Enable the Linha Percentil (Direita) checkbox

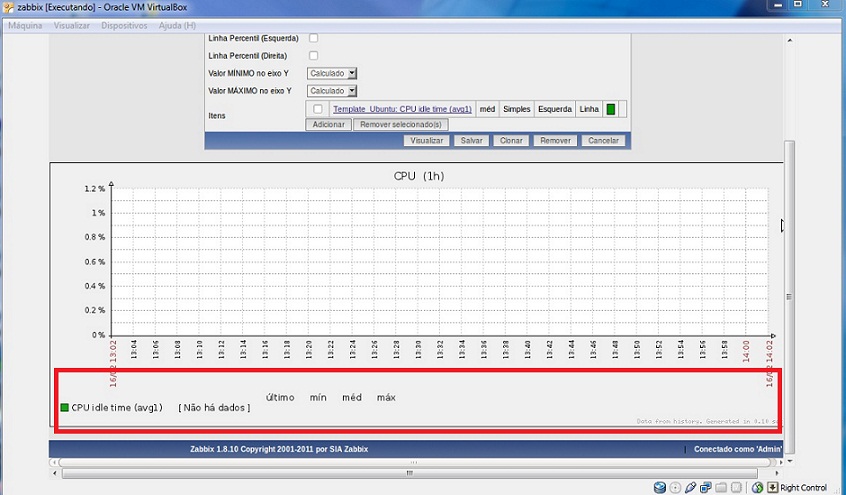coord(313,56)
